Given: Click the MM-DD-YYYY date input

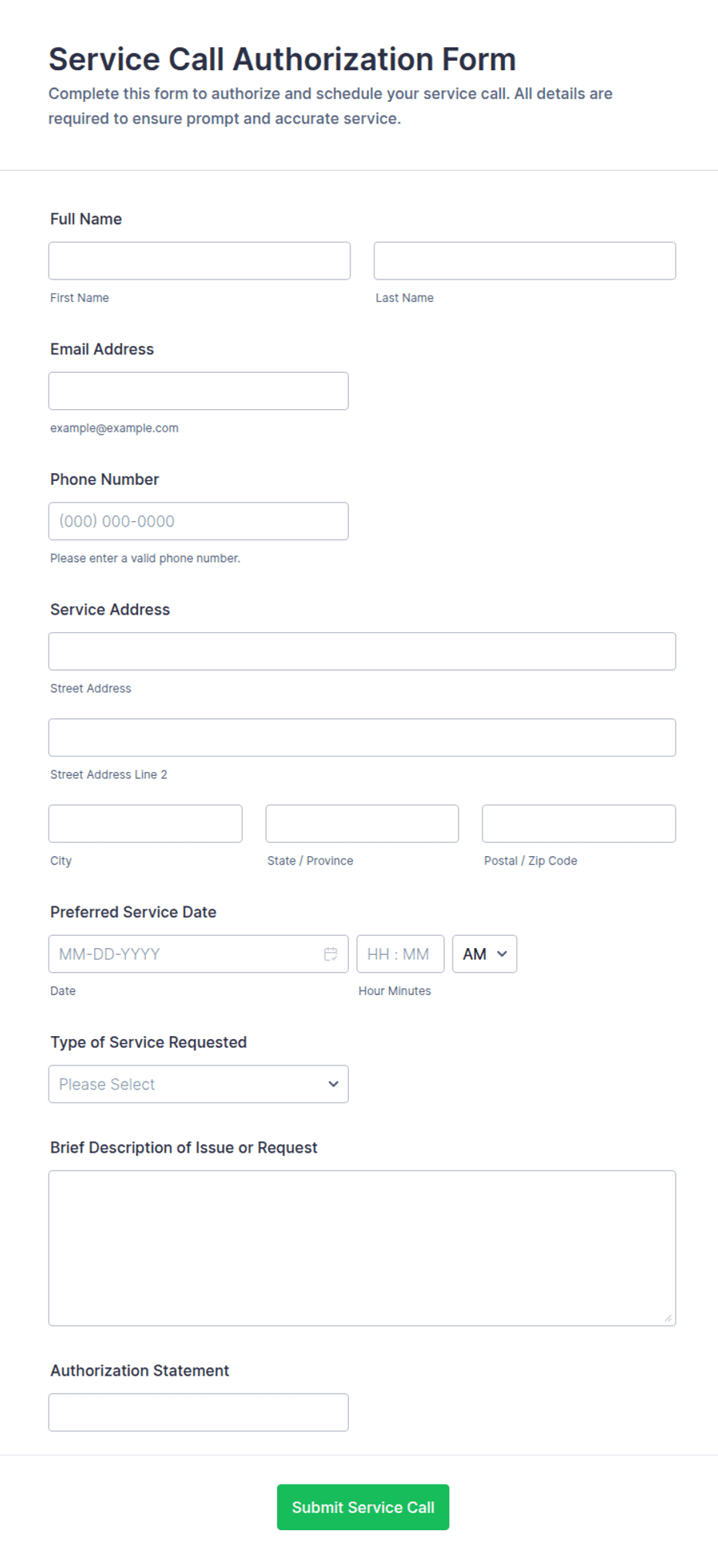Looking at the screenshot, I should point(198,953).
